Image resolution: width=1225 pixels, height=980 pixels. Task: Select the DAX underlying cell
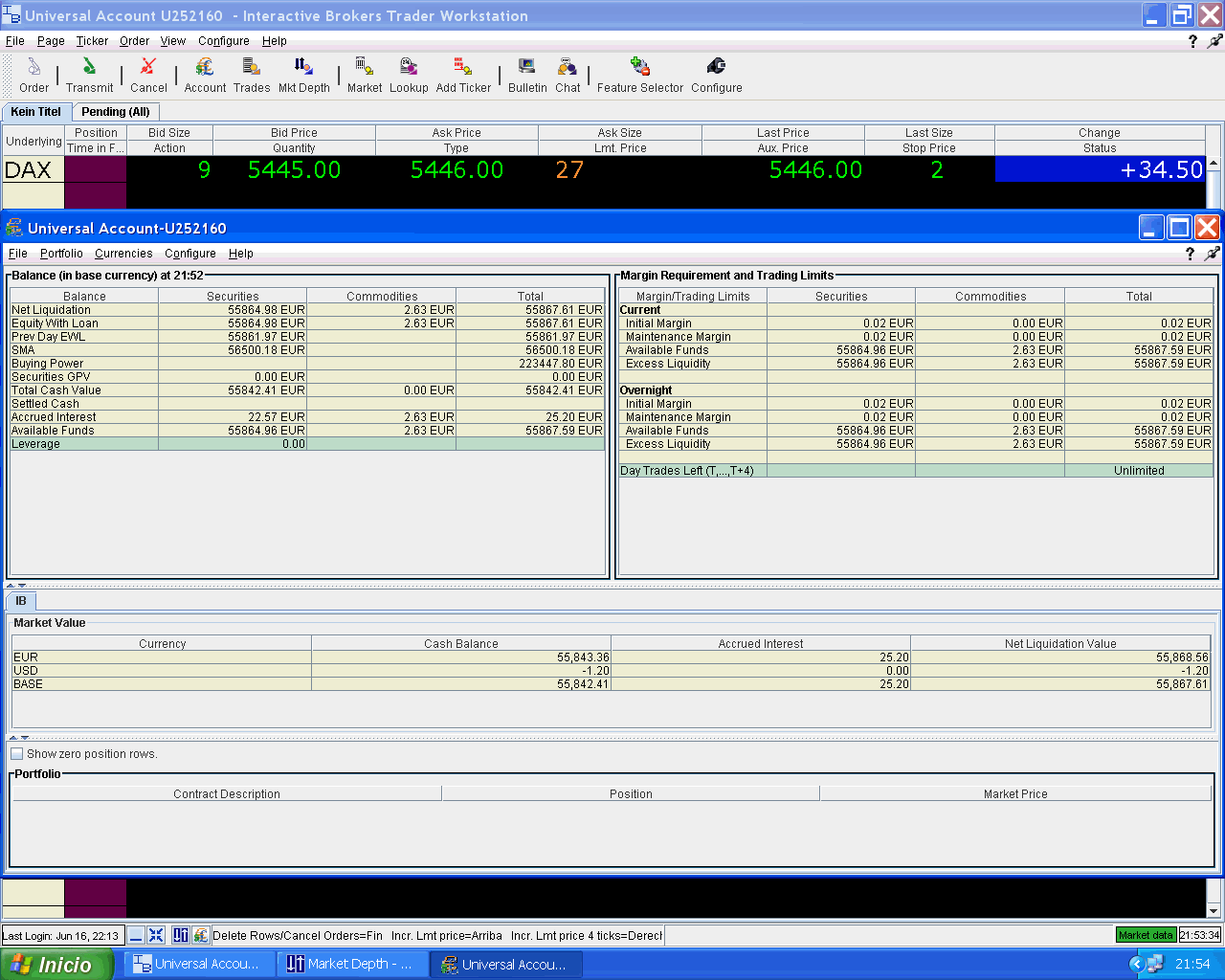click(x=33, y=169)
